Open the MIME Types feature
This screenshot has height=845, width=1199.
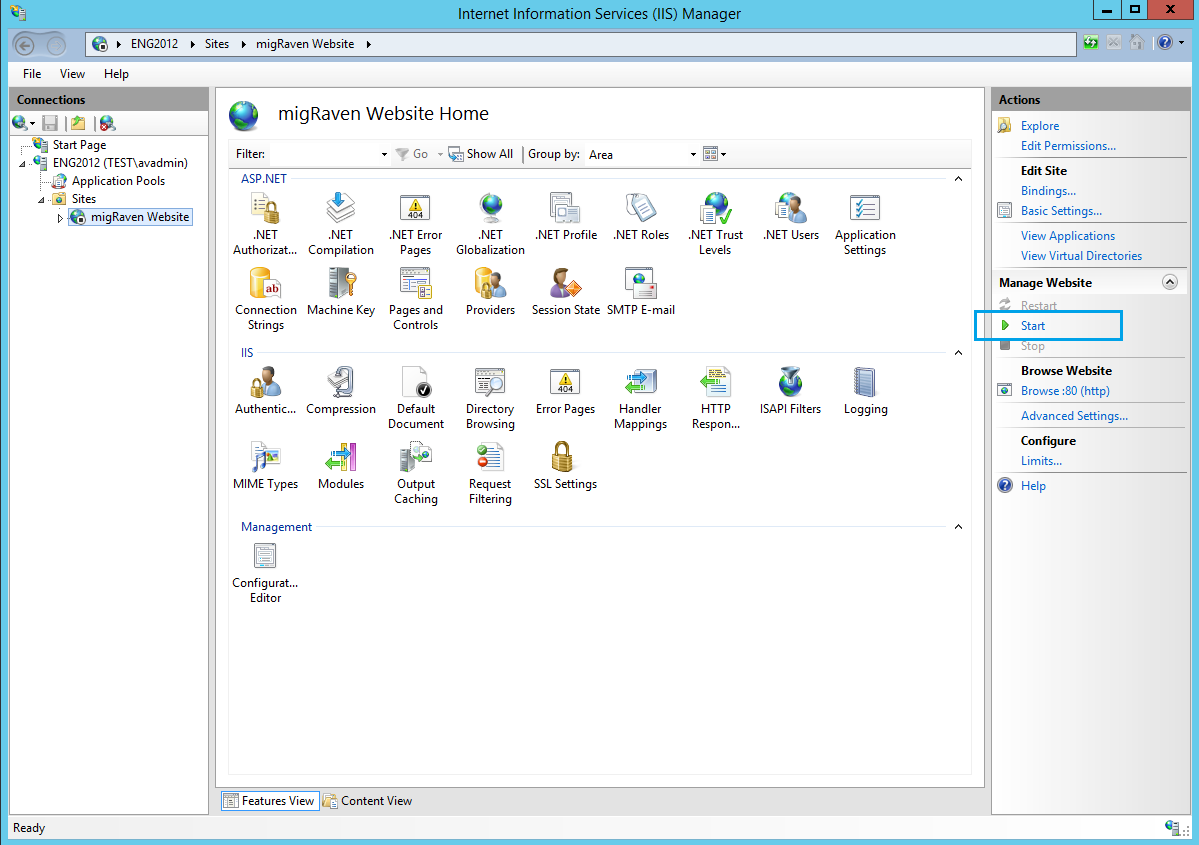click(265, 466)
